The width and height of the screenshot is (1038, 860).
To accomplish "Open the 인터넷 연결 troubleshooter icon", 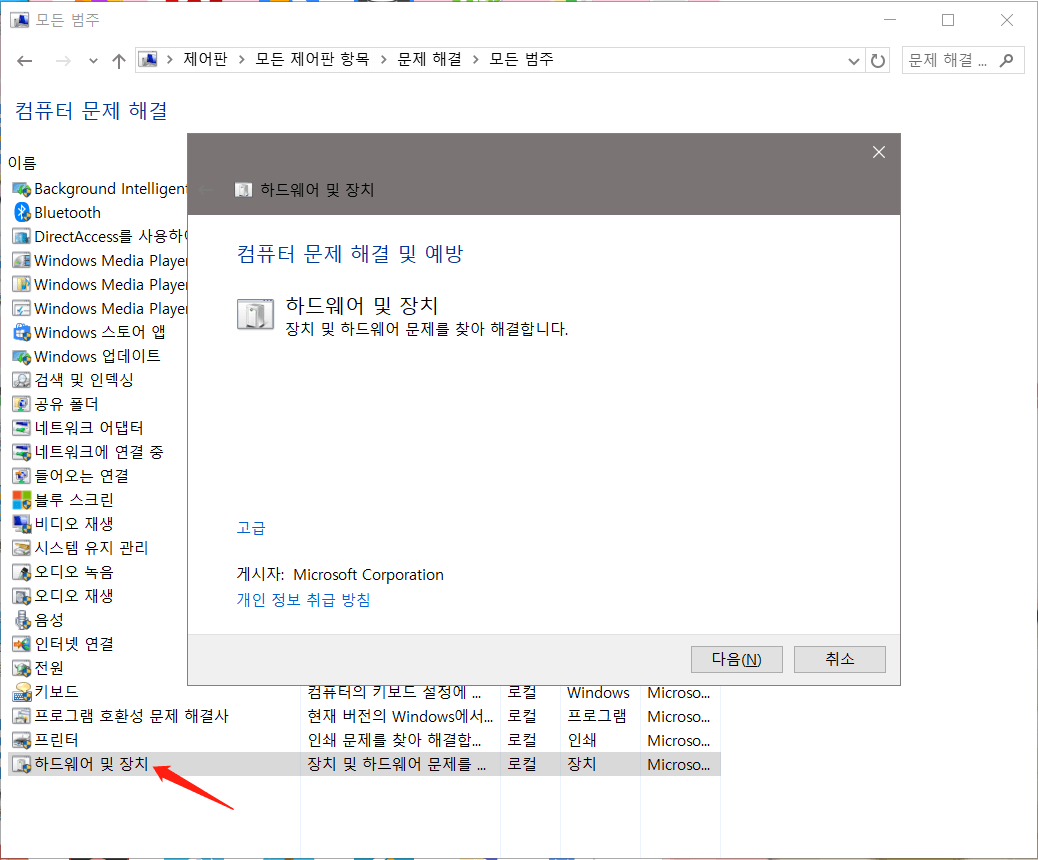I will coord(22,643).
